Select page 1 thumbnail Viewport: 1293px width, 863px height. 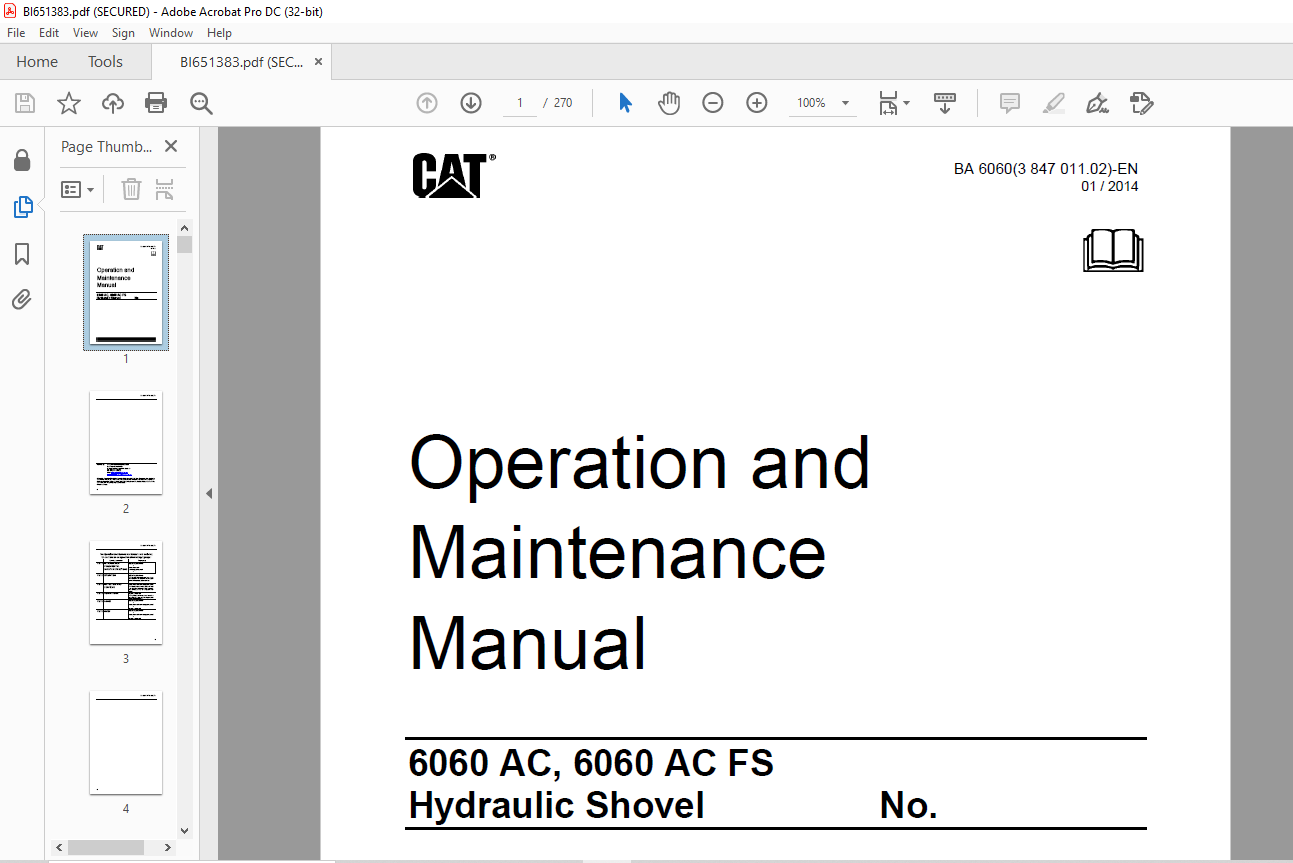click(x=126, y=292)
